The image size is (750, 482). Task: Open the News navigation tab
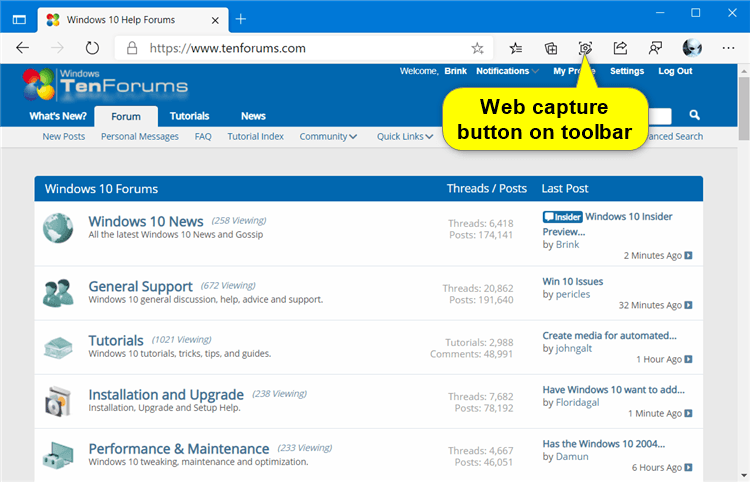click(x=253, y=116)
